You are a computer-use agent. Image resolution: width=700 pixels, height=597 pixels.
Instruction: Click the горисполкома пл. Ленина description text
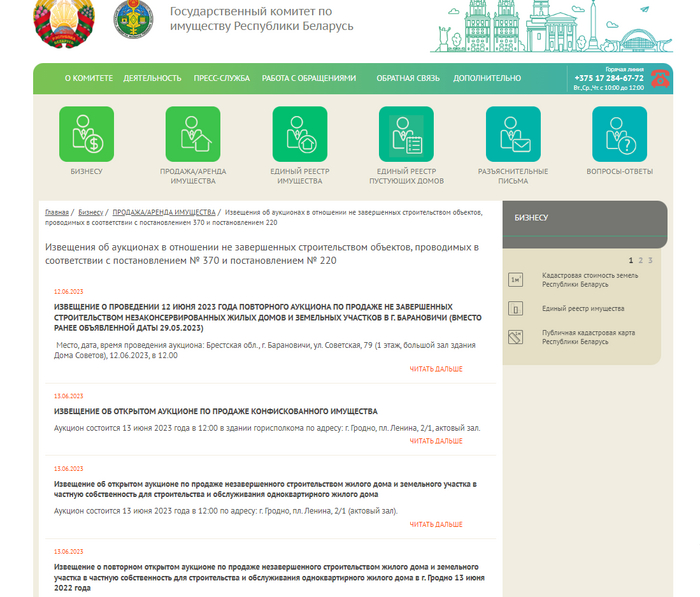[267, 428]
